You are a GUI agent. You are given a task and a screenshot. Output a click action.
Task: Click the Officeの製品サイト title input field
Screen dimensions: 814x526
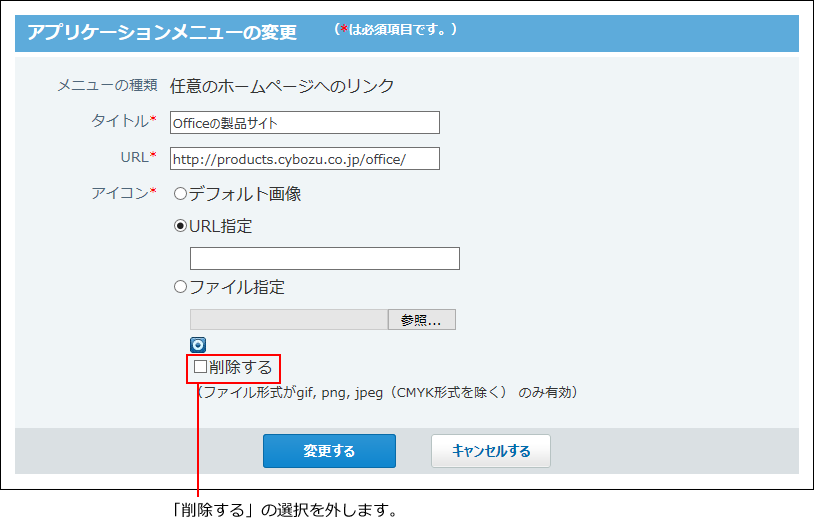pos(305,123)
